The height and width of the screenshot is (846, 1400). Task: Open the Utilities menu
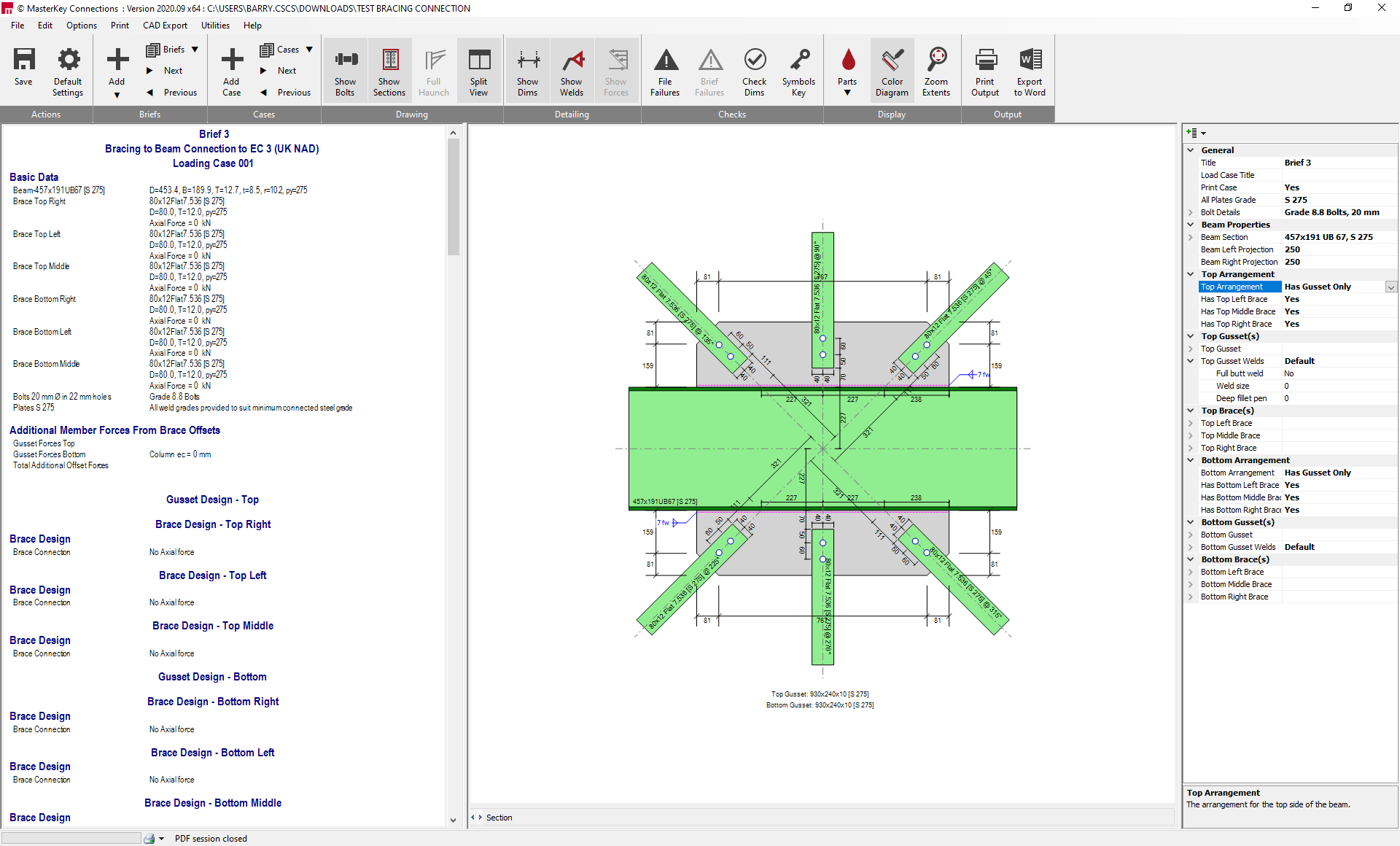point(215,26)
